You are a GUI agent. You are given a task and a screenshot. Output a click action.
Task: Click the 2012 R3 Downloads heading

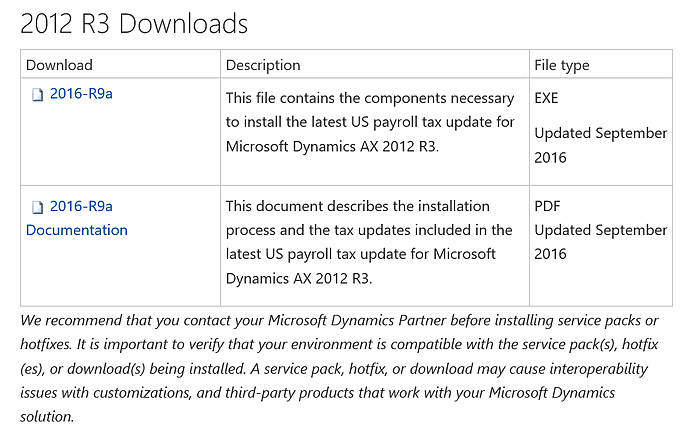(x=134, y=23)
